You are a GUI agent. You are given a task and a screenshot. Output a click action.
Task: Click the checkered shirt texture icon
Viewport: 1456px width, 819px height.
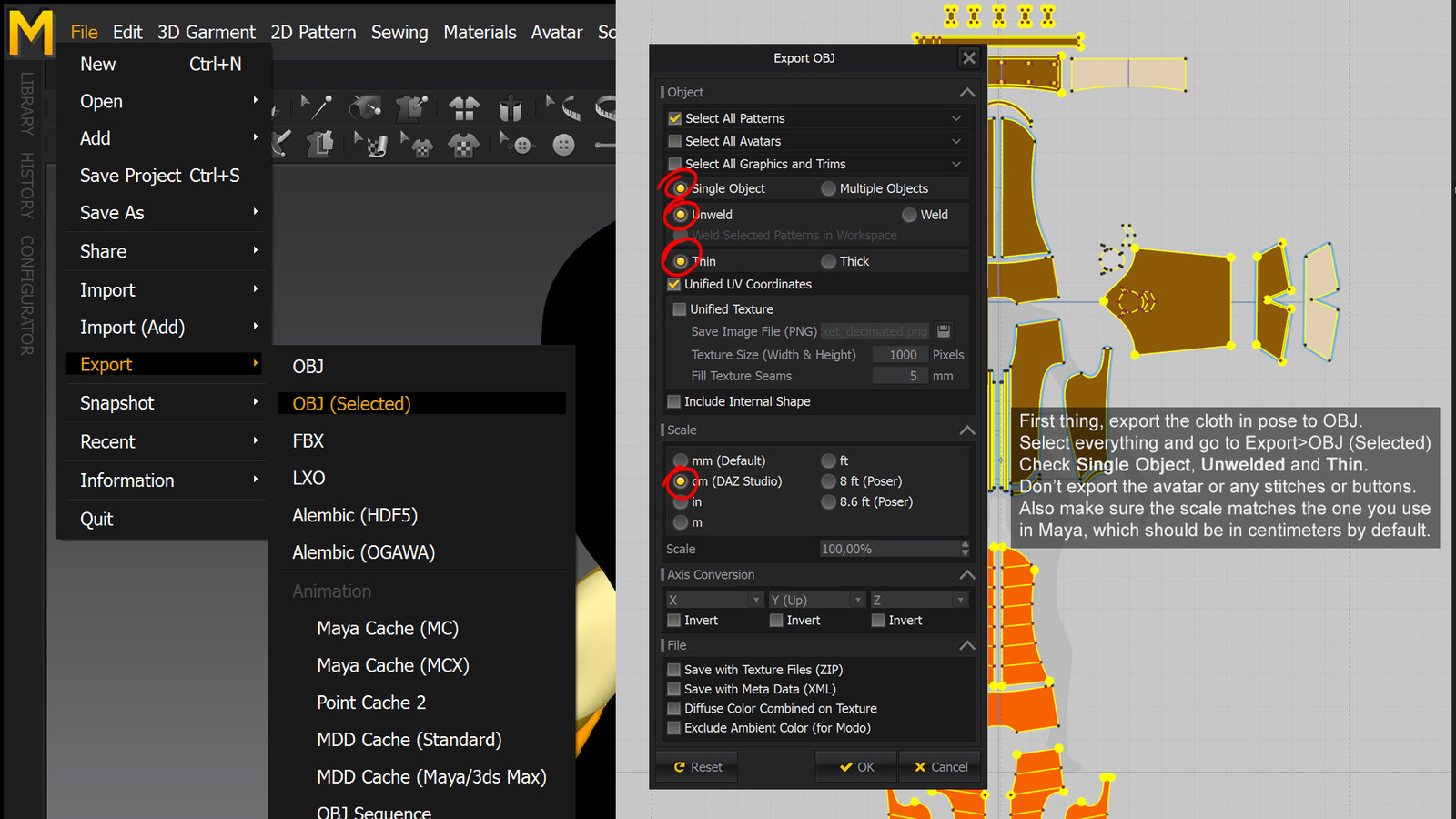(464, 145)
